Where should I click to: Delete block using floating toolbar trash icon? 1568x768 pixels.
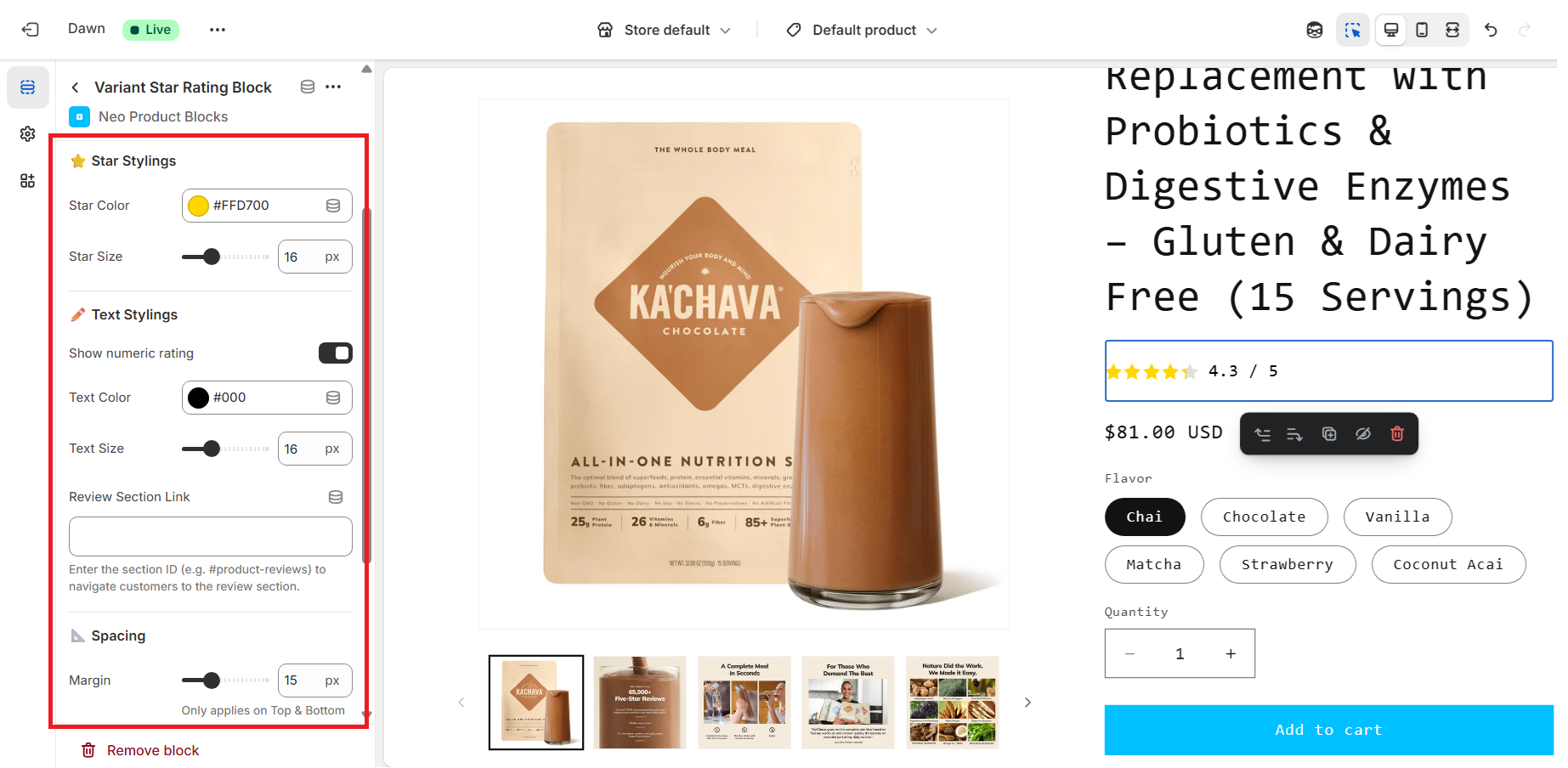(x=1397, y=434)
